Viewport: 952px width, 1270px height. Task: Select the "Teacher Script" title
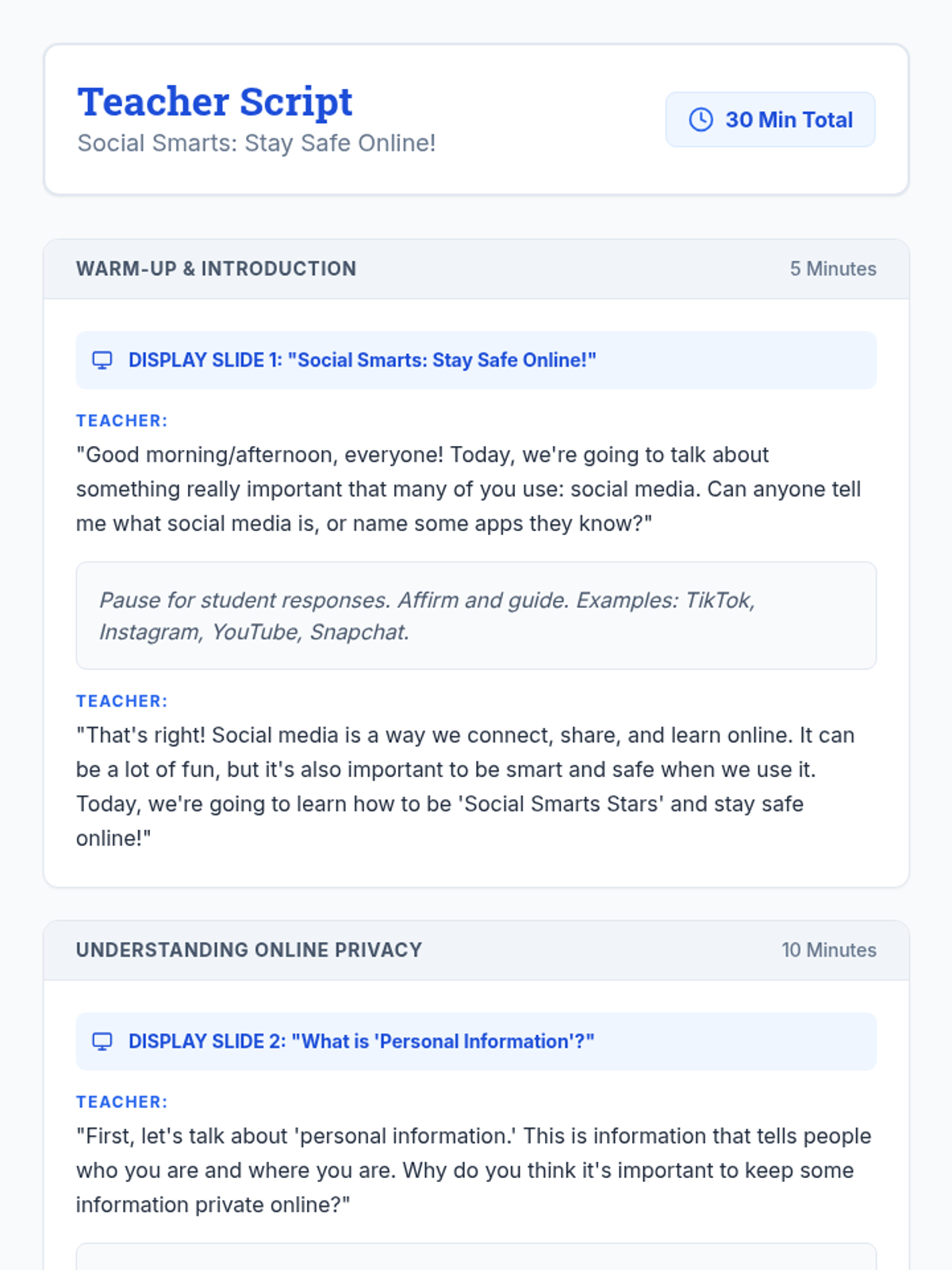[215, 102]
